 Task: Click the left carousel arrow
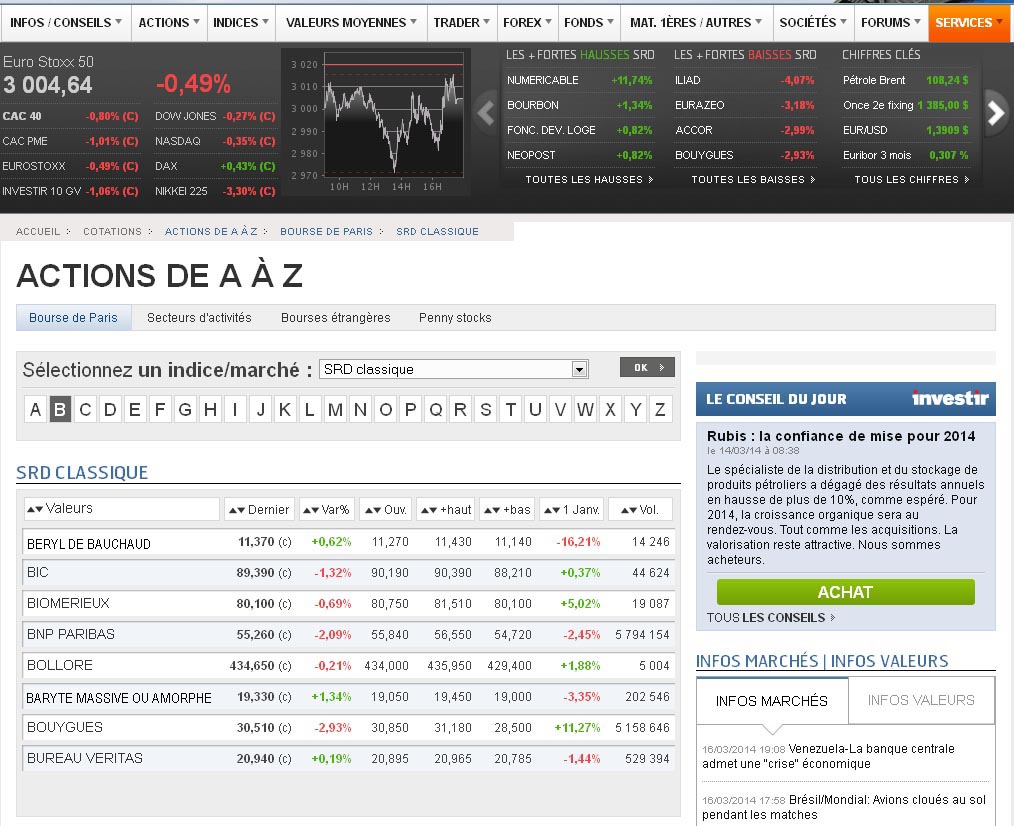click(x=486, y=113)
